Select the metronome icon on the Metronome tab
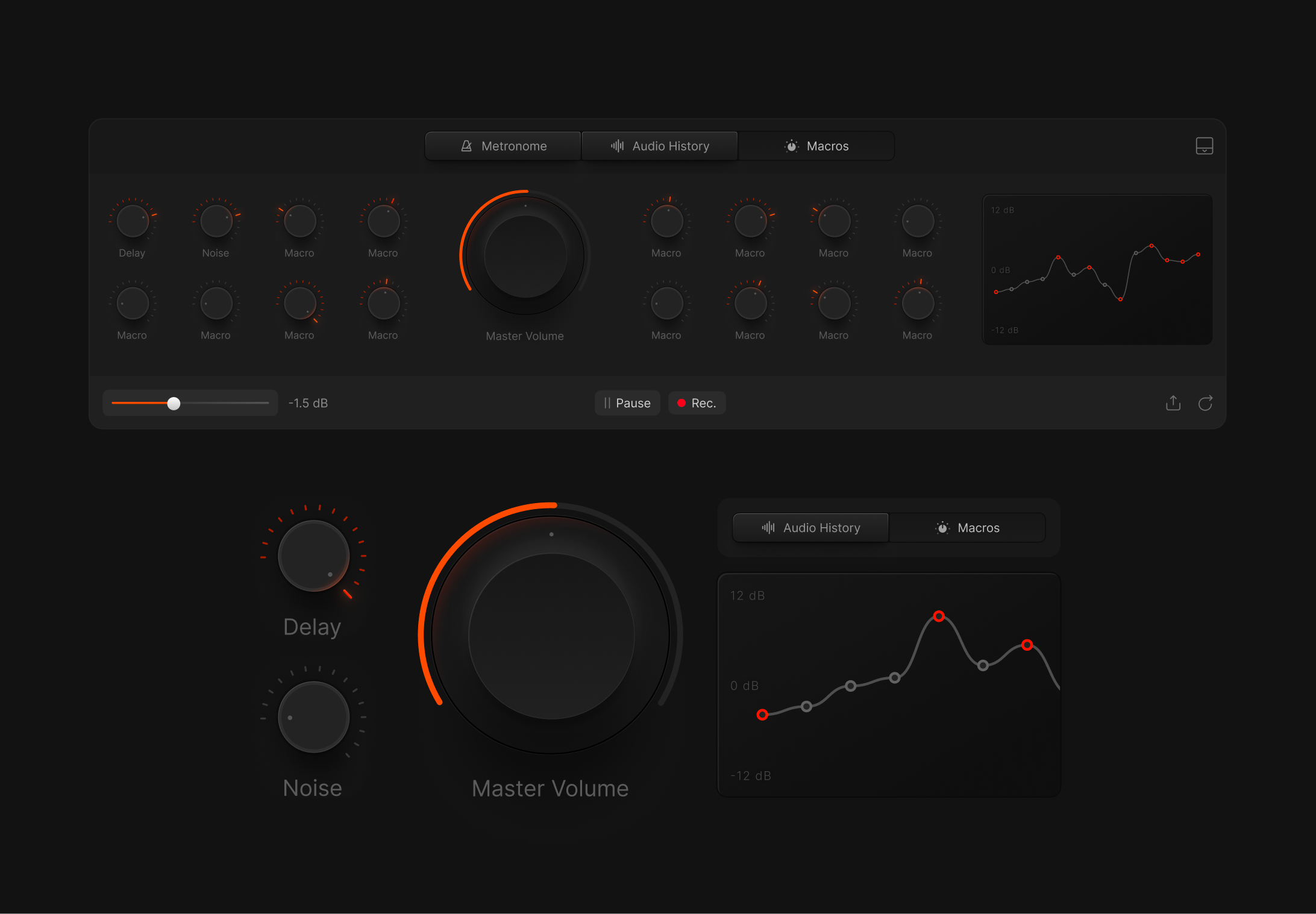Image resolution: width=1316 pixels, height=914 pixels. click(x=467, y=146)
